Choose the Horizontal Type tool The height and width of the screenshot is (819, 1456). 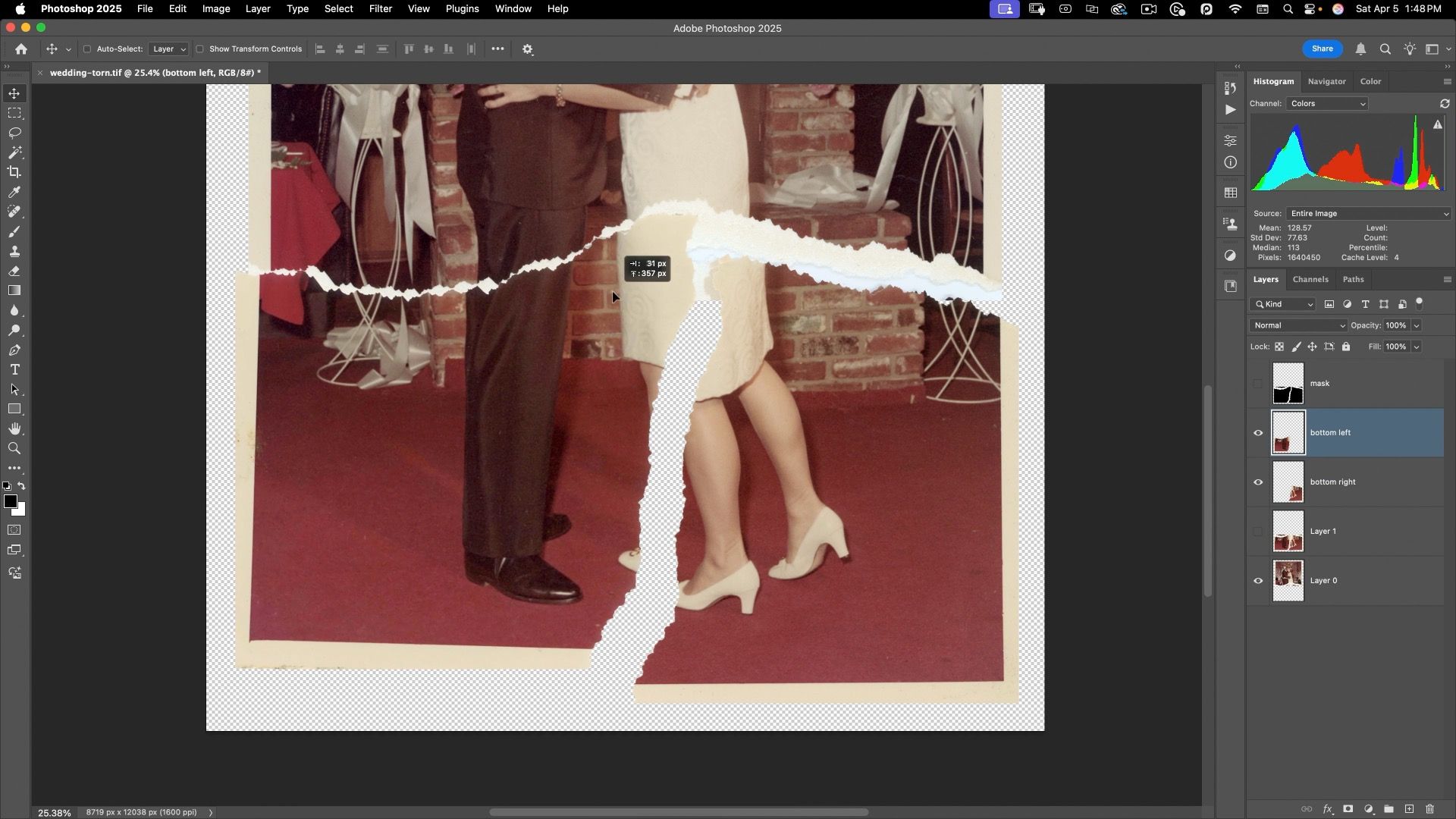coord(14,370)
